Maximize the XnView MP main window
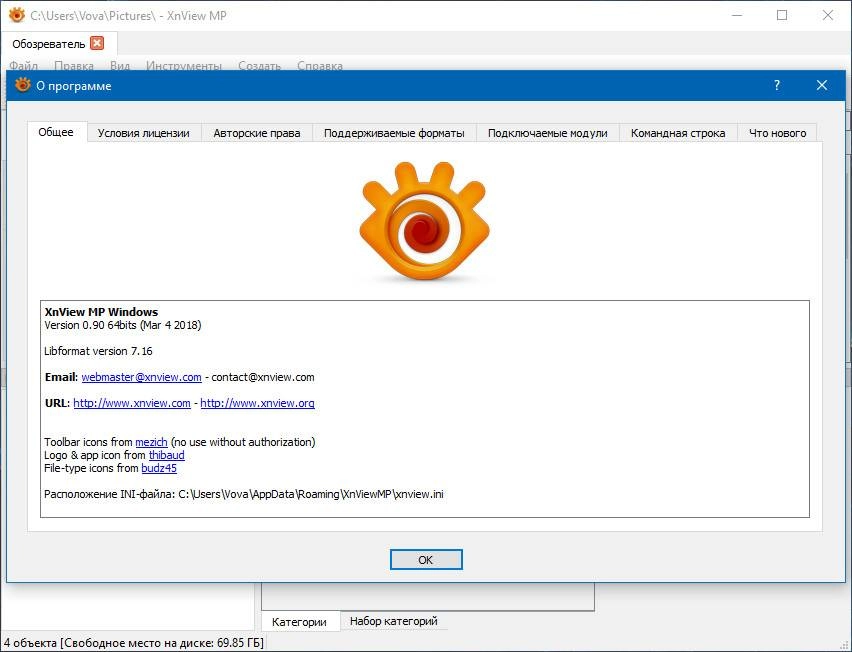 (x=782, y=15)
